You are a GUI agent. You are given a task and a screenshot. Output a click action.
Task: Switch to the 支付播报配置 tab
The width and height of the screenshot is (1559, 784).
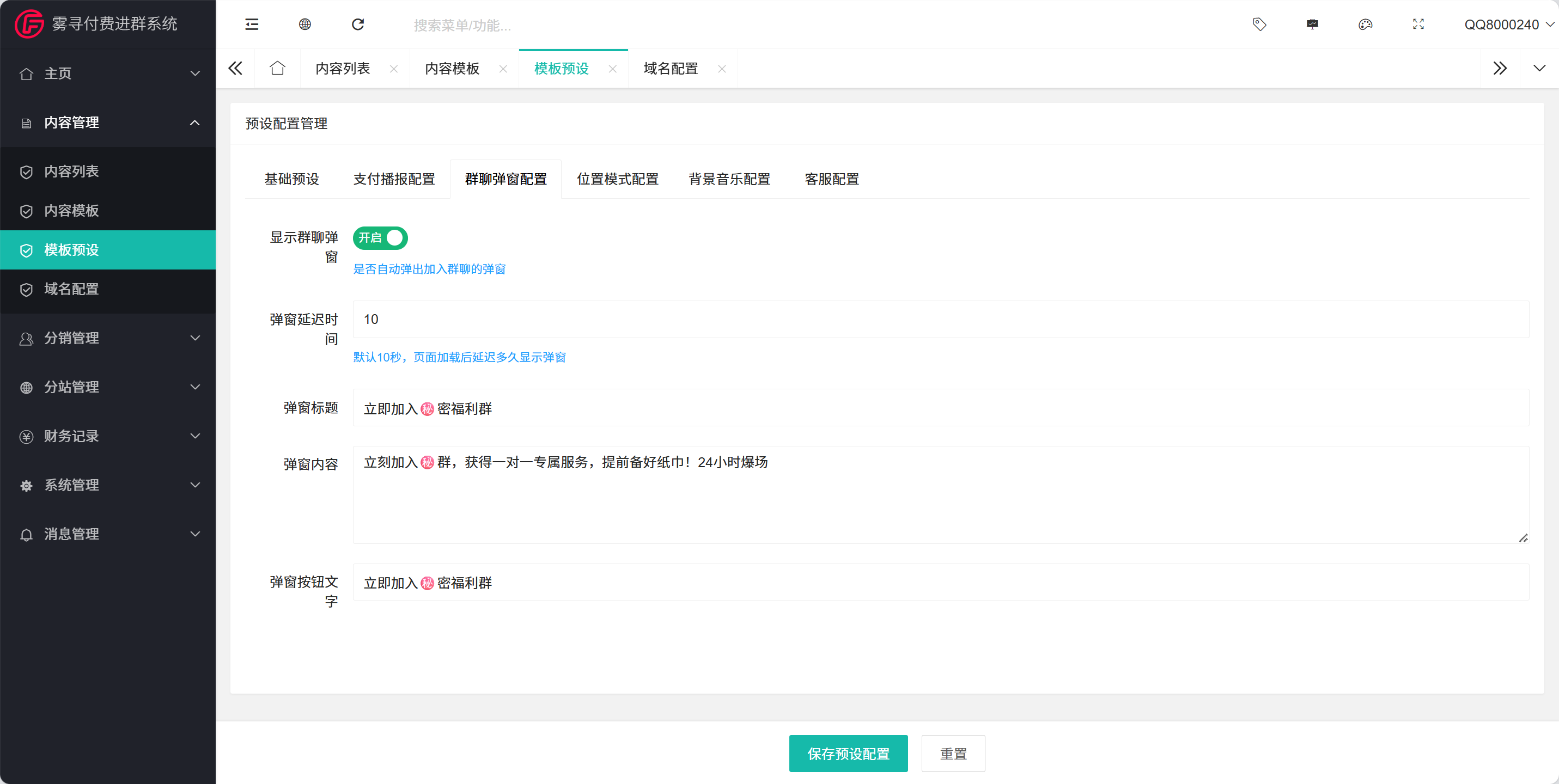394,179
